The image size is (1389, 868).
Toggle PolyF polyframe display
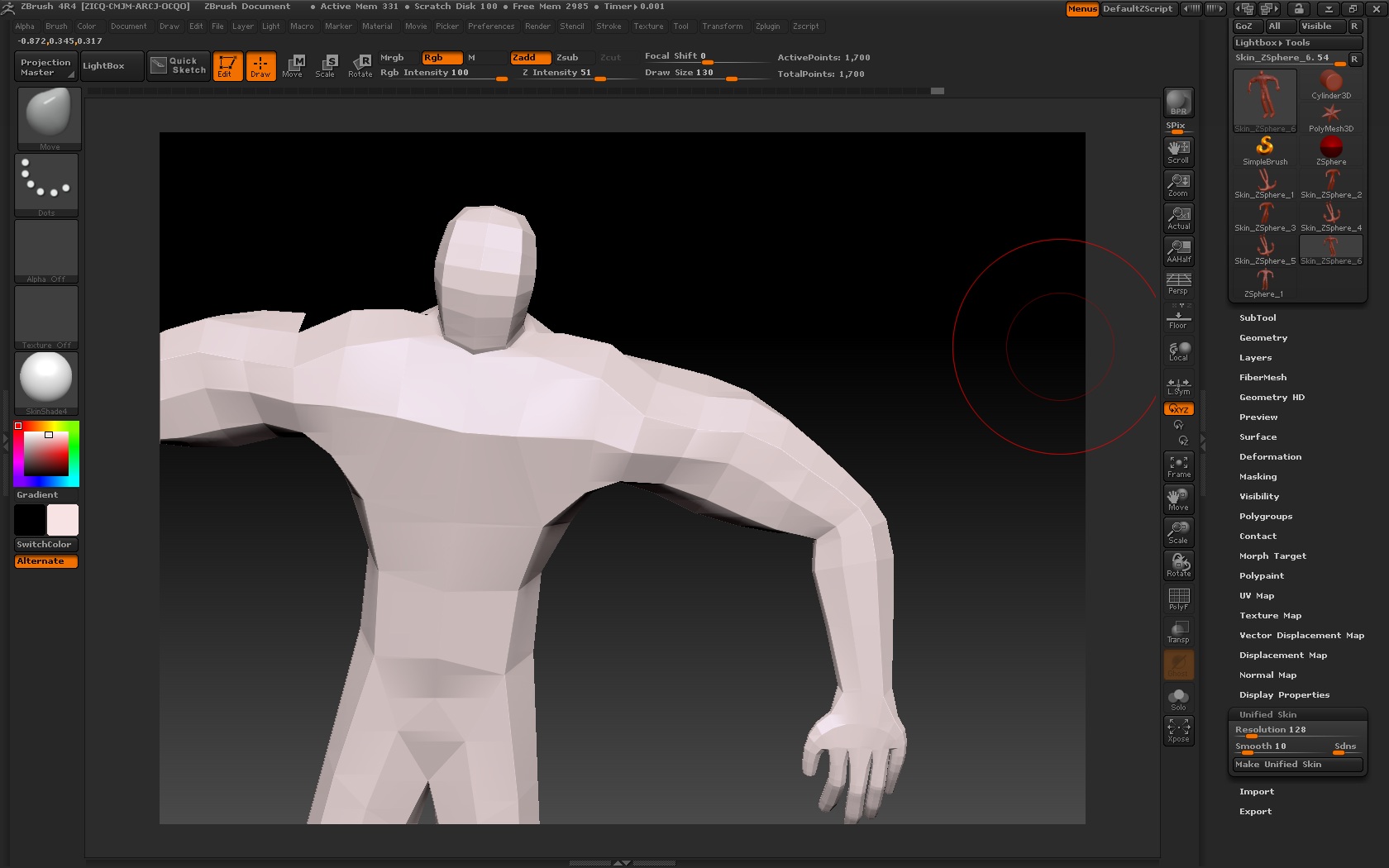[1178, 599]
